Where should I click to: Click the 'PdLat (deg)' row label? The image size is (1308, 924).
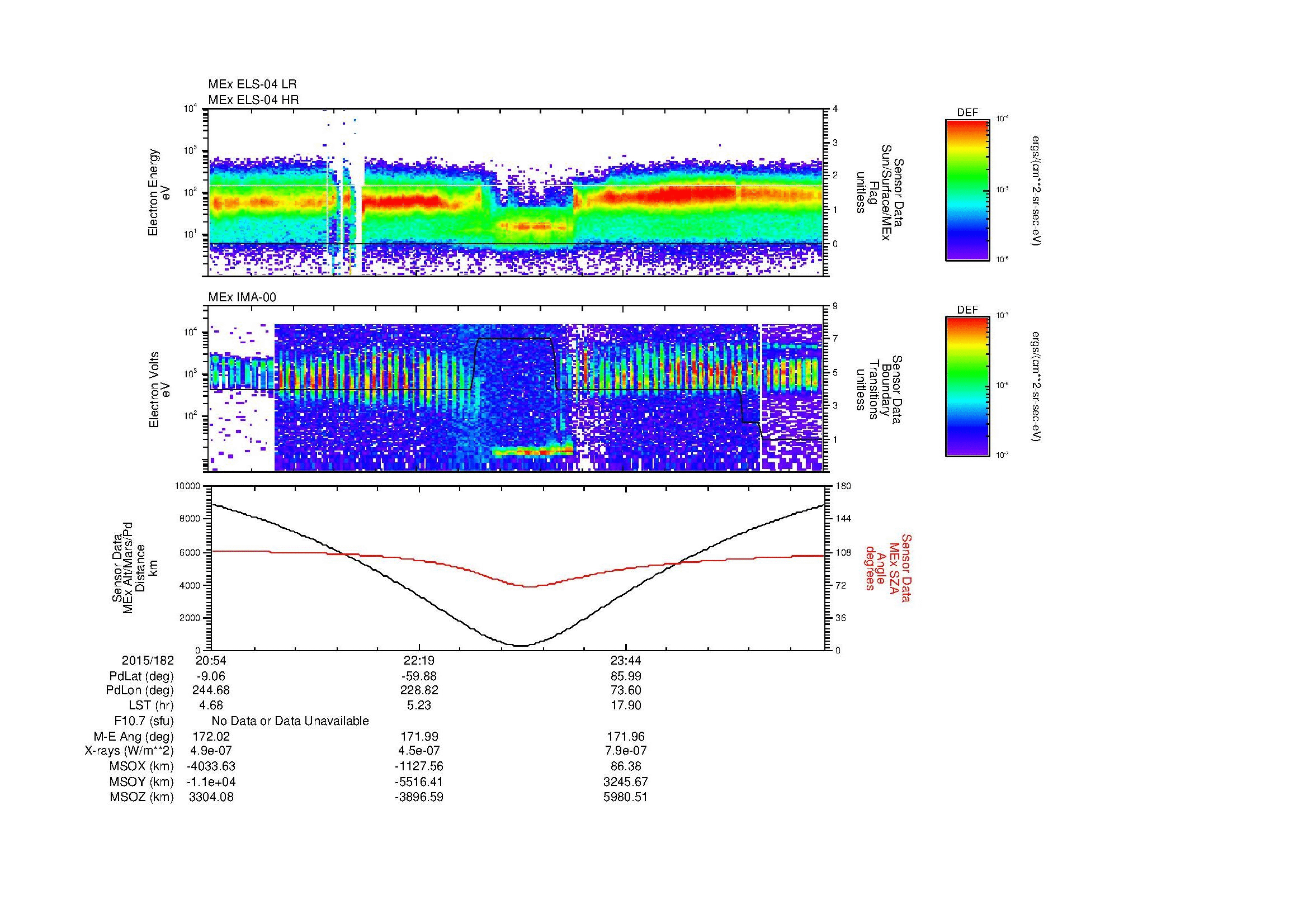141,676
